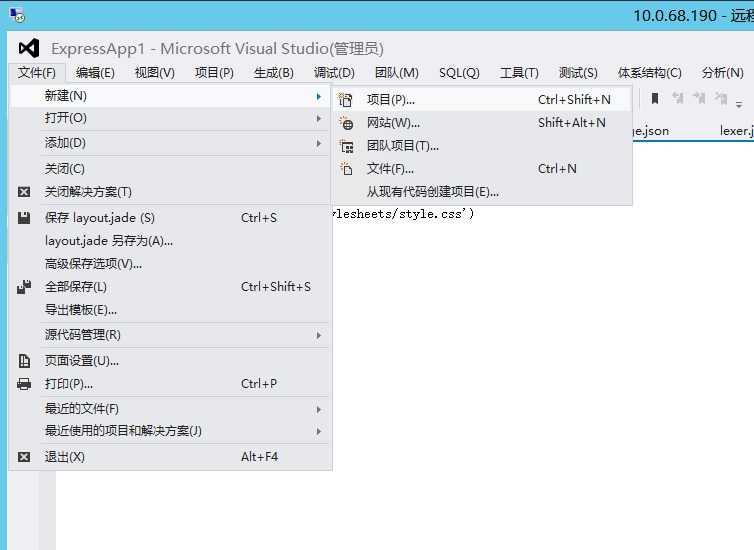Screen dimensions: 754x550
Task: Select 保存 layout.jade (S) entry
Action: (x=171, y=218)
